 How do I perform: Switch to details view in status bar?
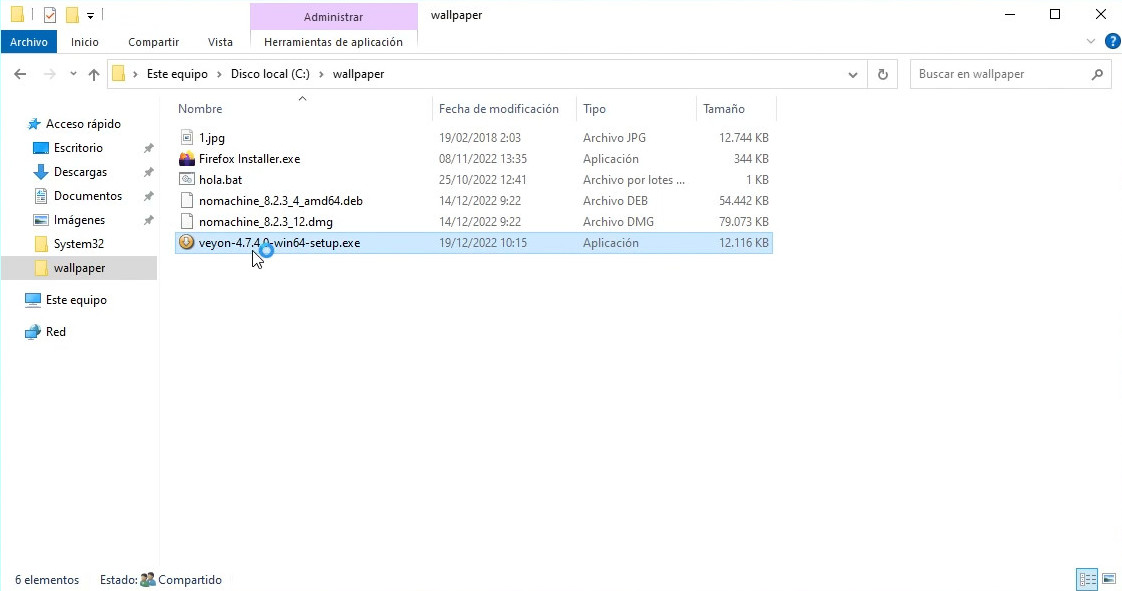1086,579
